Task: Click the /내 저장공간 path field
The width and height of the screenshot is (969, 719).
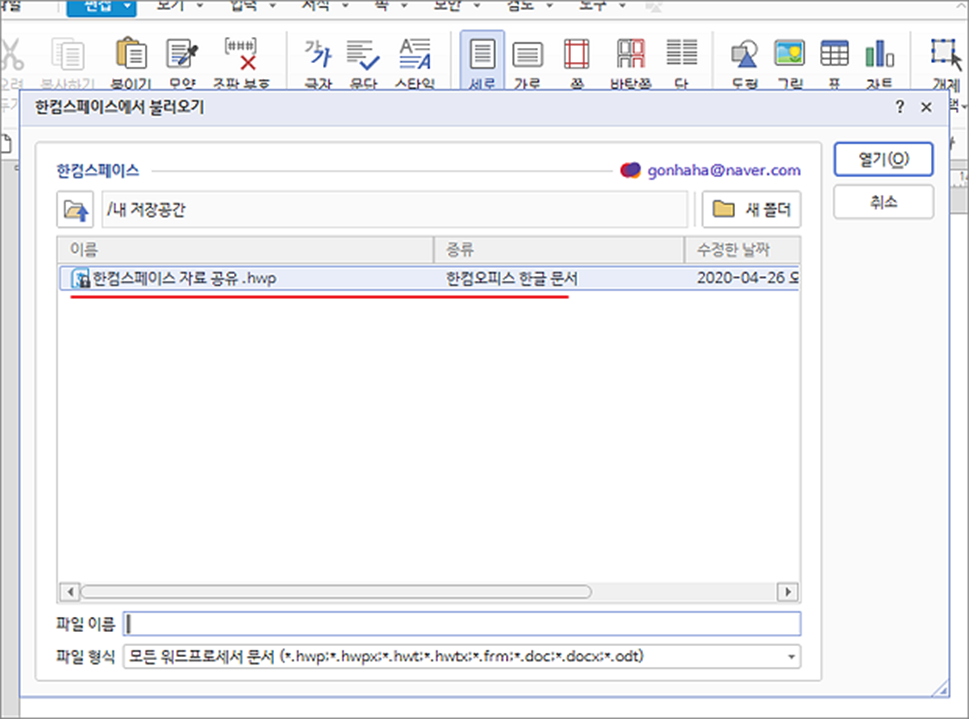Action: point(394,210)
